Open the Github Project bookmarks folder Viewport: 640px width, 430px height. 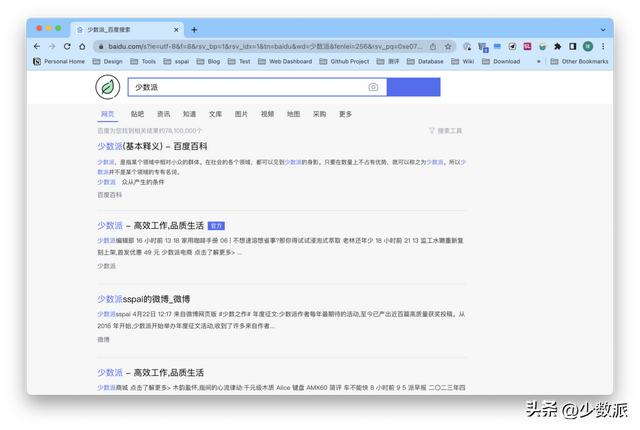tap(344, 61)
